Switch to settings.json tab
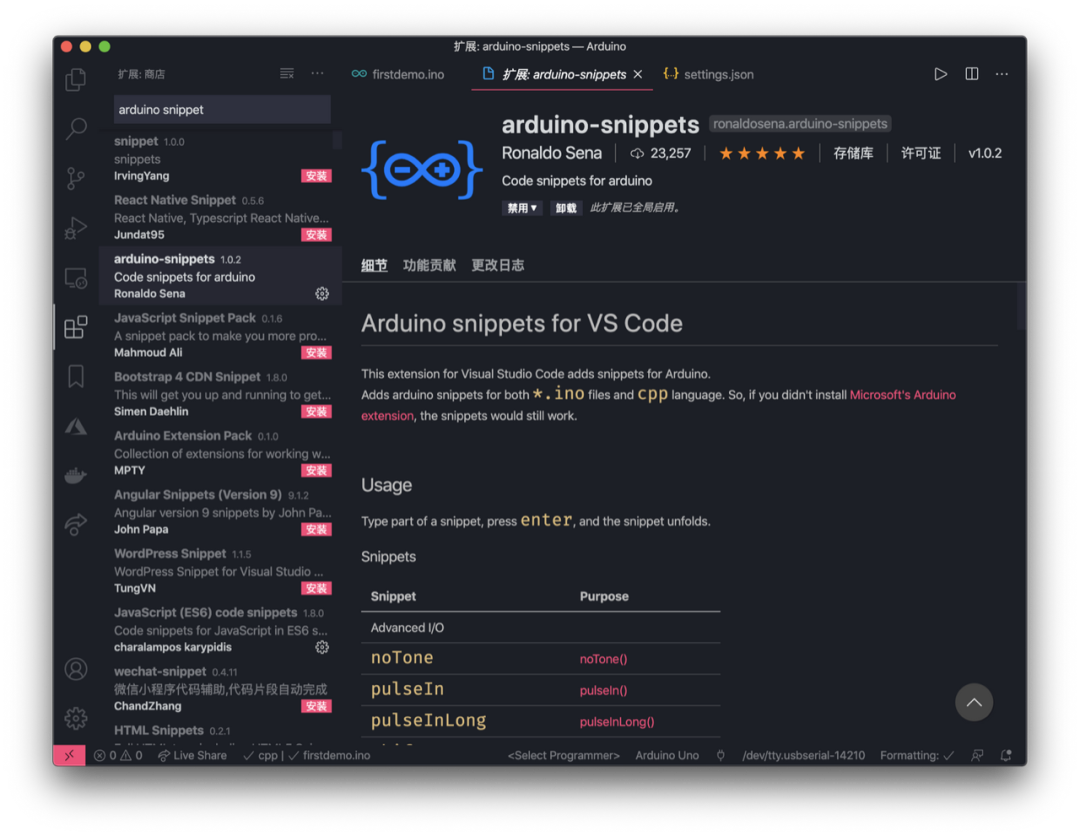This screenshot has width=1080, height=836. click(x=709, y=74)
